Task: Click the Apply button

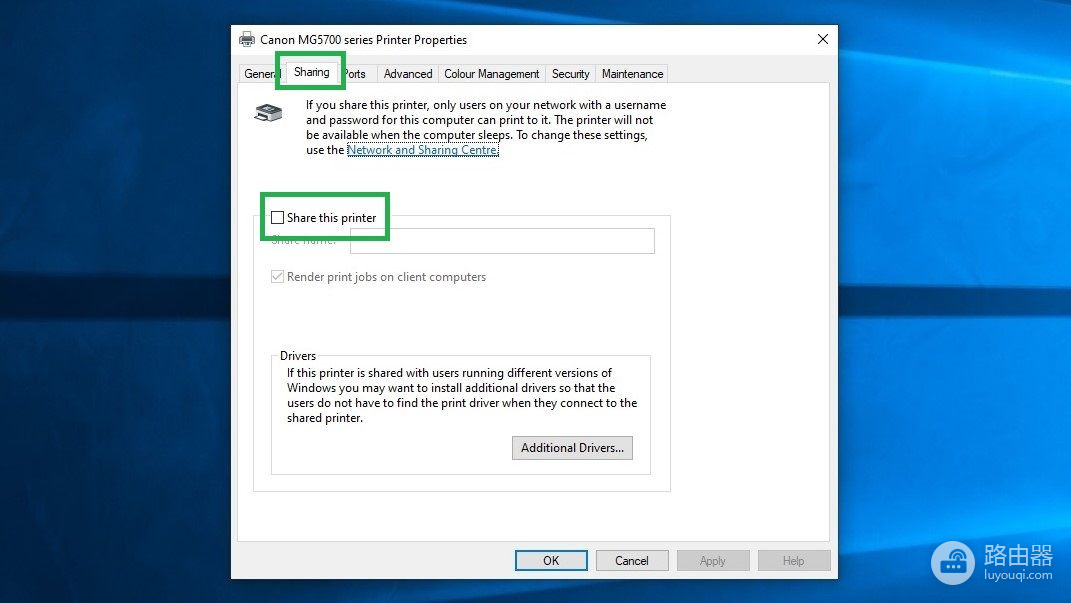Action: 712,561
